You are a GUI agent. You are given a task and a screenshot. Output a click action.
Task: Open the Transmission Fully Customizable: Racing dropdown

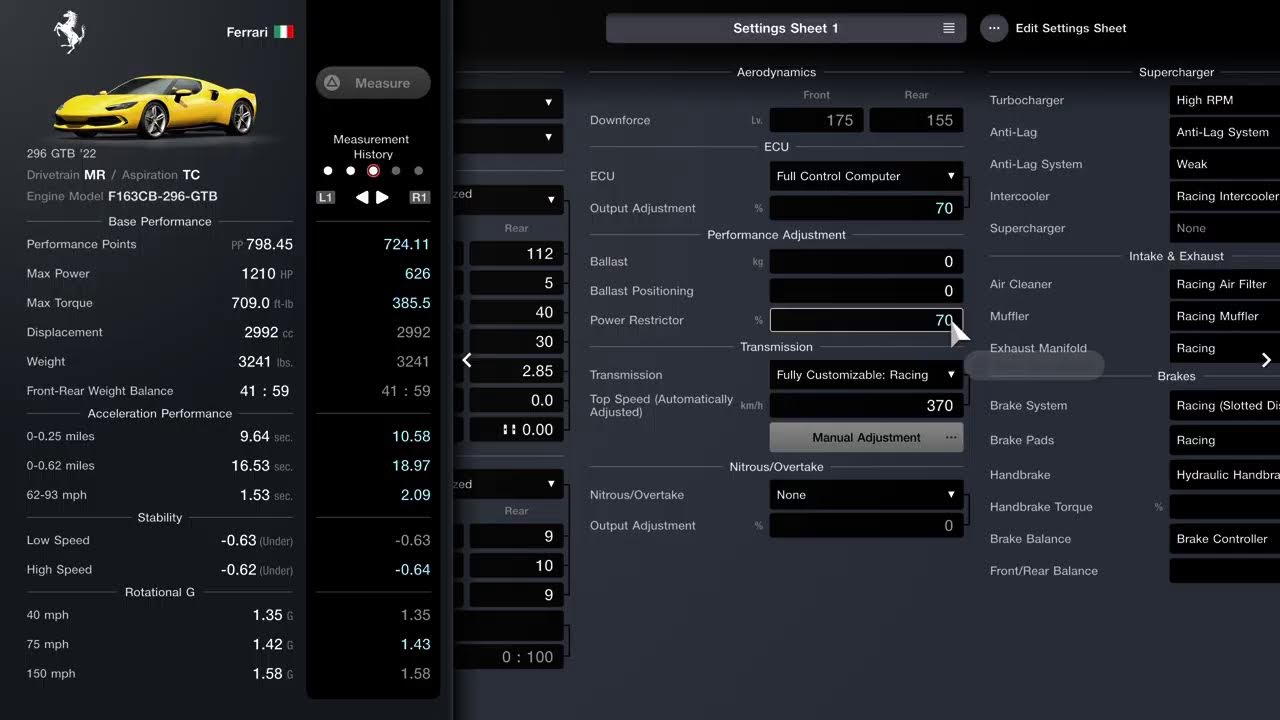point(866,375)
